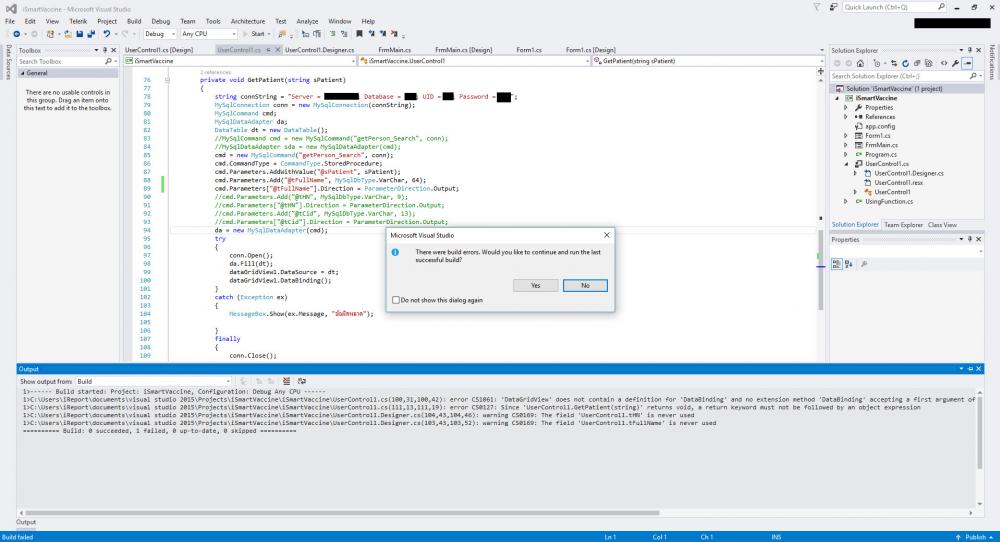Click the Search Toolbox input field

[x=62, y=62]
